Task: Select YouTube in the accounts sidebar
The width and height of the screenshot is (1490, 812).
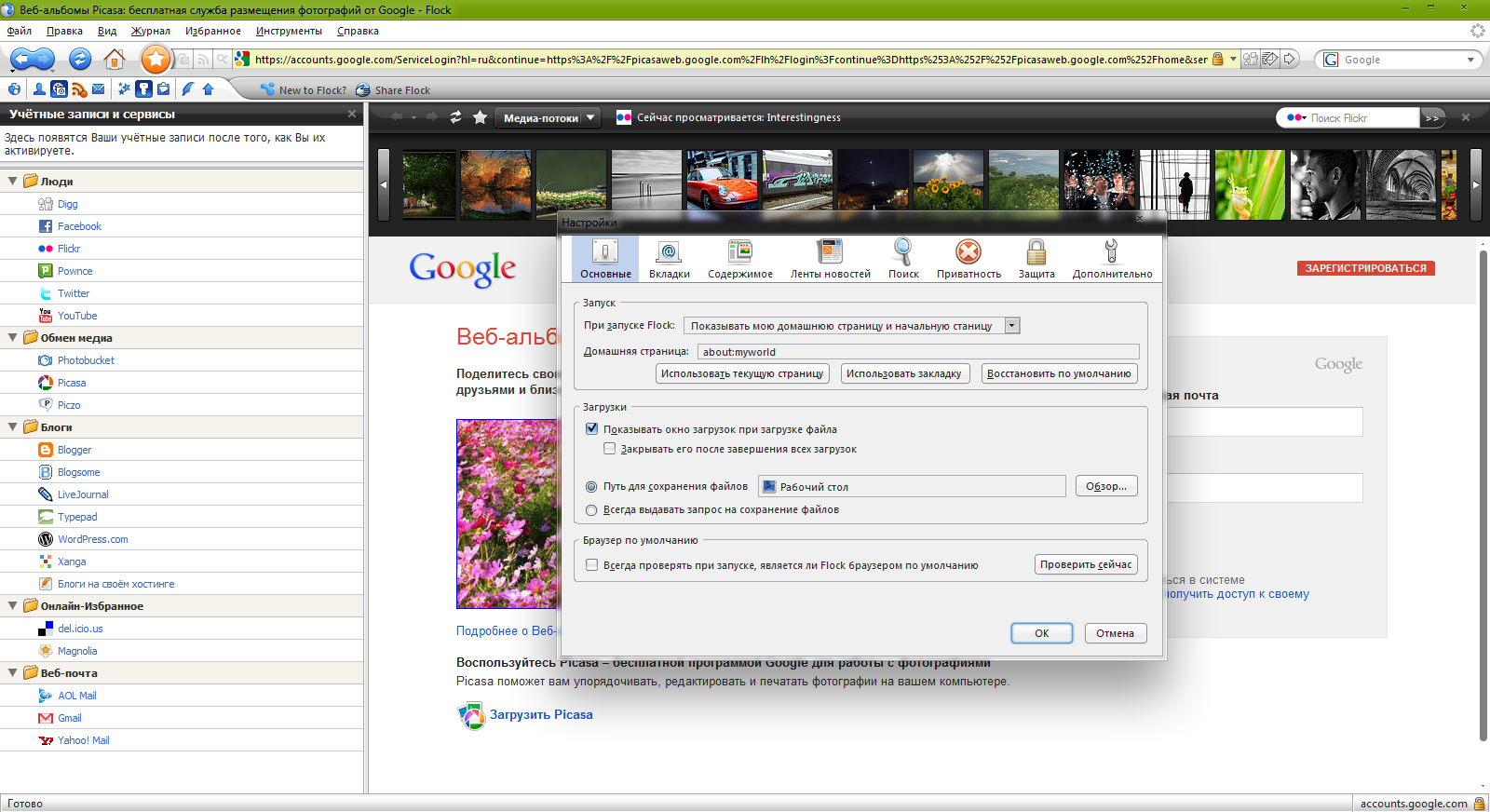Action: [77, 316]
